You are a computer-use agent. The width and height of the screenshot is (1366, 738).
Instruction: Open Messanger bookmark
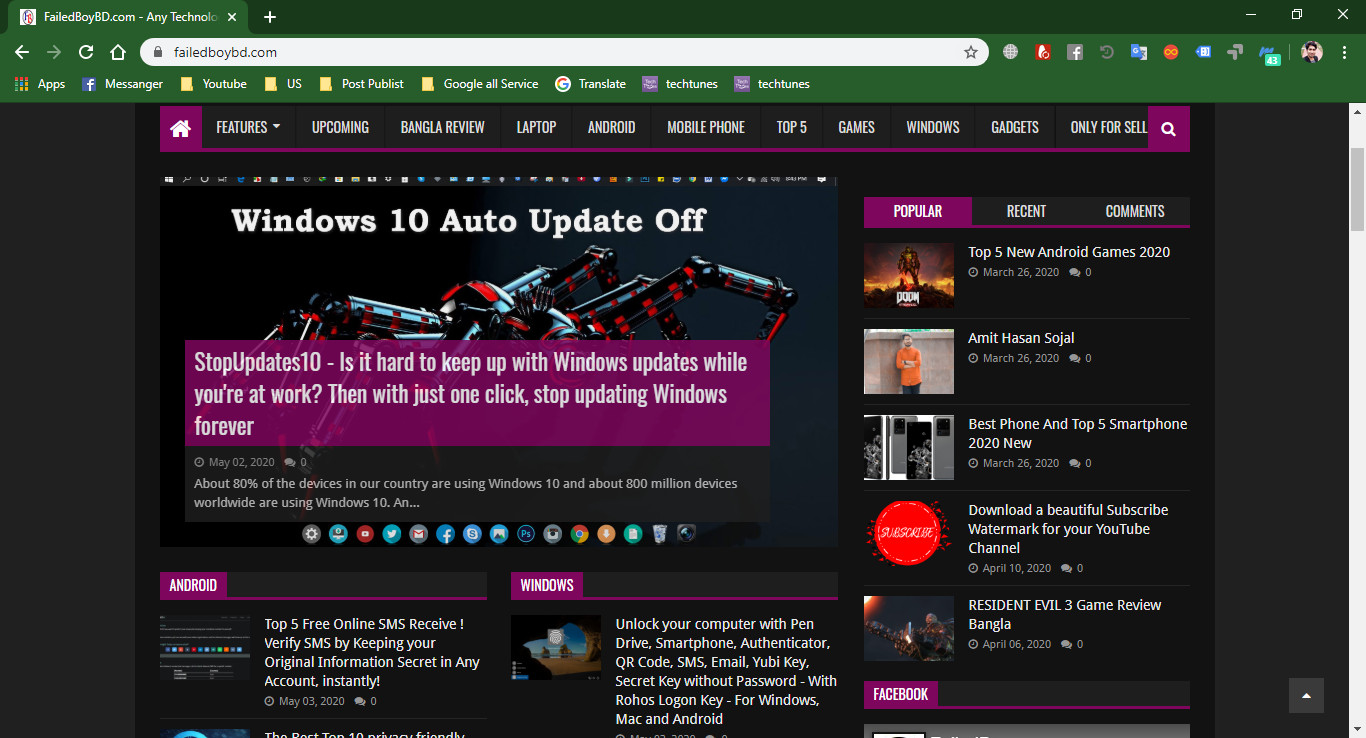pyautogui.click(x=122, y=84)
